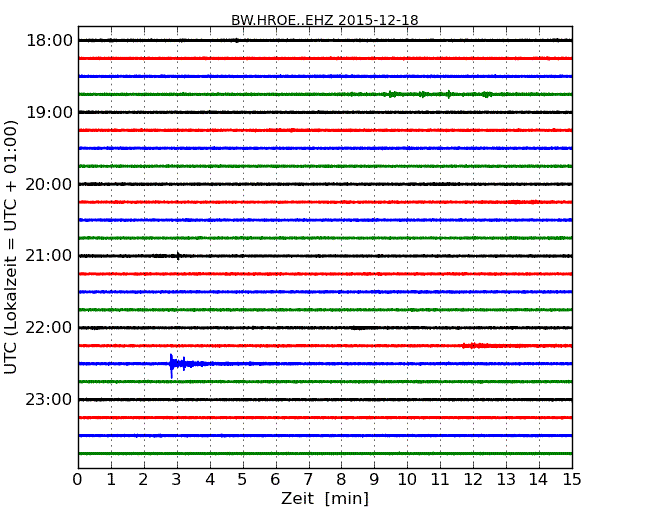Image resolution: width=650 pixels, height=520 pixels.
Task: Click the plot title BW.HROE..EHZ 2015-12-18
Action: 325,20
